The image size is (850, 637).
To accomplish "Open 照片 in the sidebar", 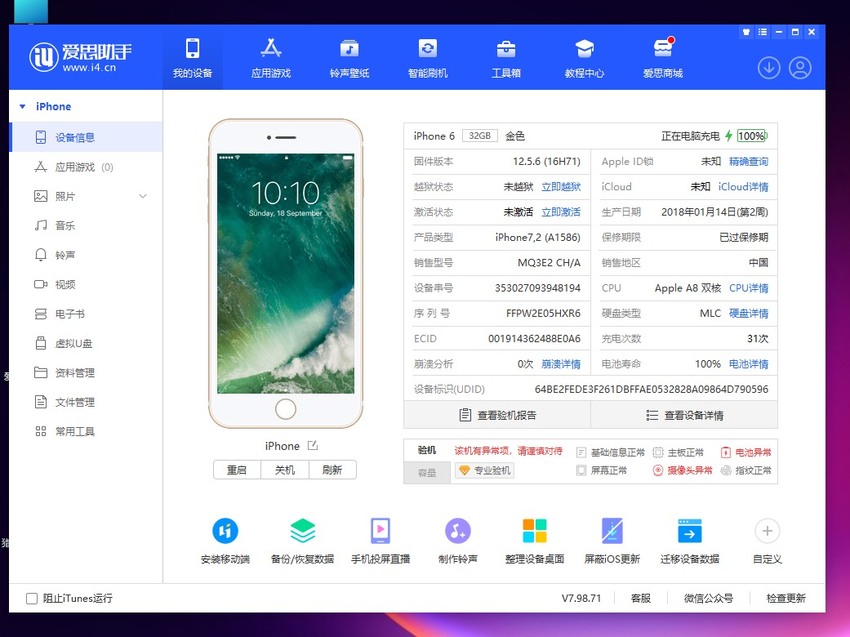I will [86, 196].
